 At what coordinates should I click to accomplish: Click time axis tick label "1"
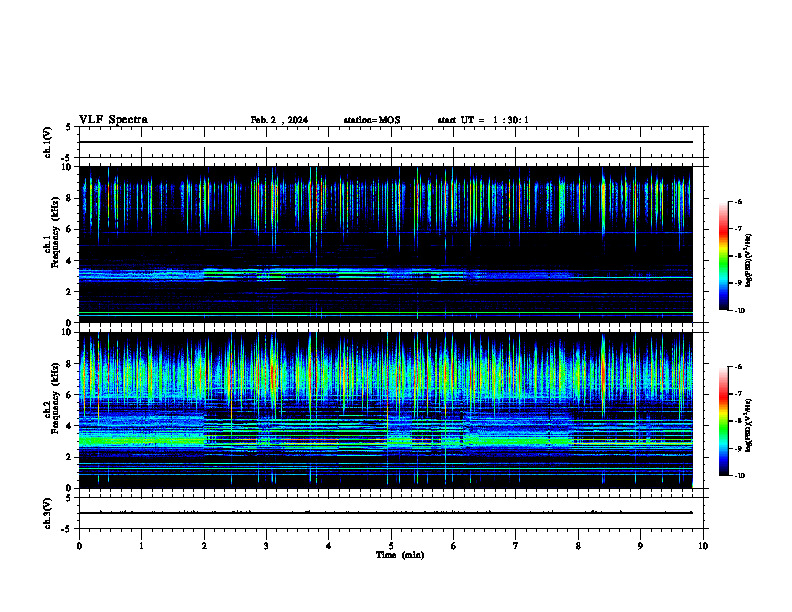141,546
